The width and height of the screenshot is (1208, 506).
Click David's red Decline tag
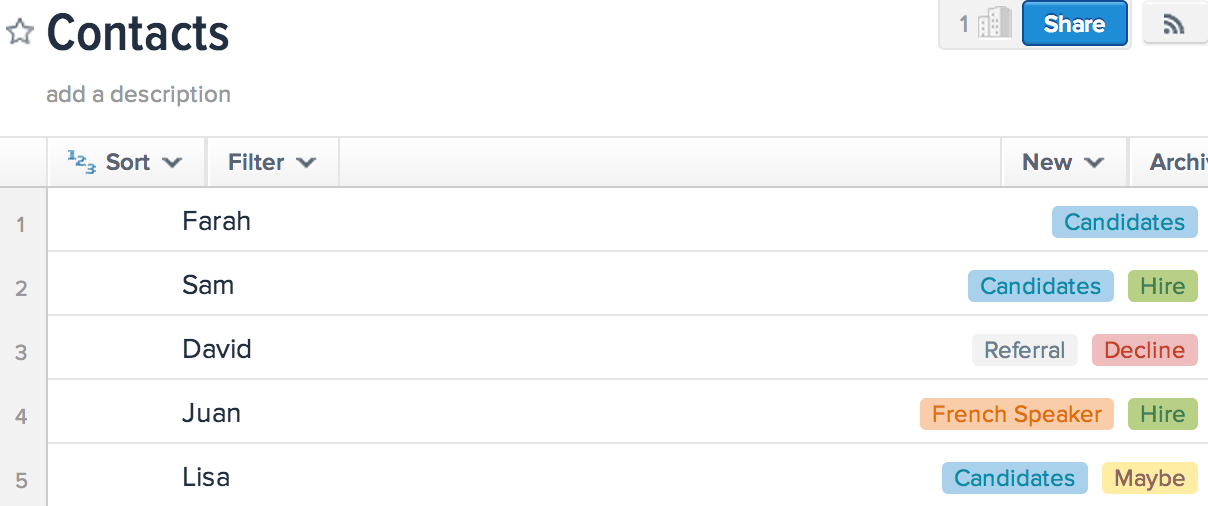[1144, 350]
